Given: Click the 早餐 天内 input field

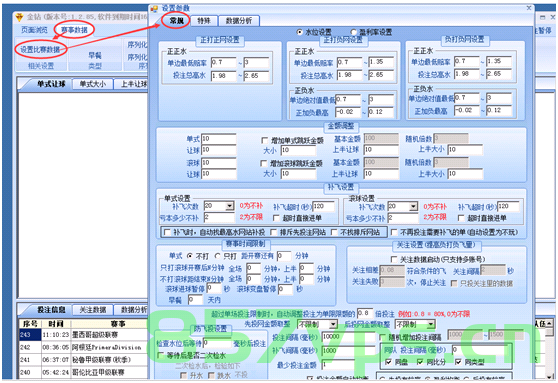Looking at the screenshot, I should (x=195, y=300).
